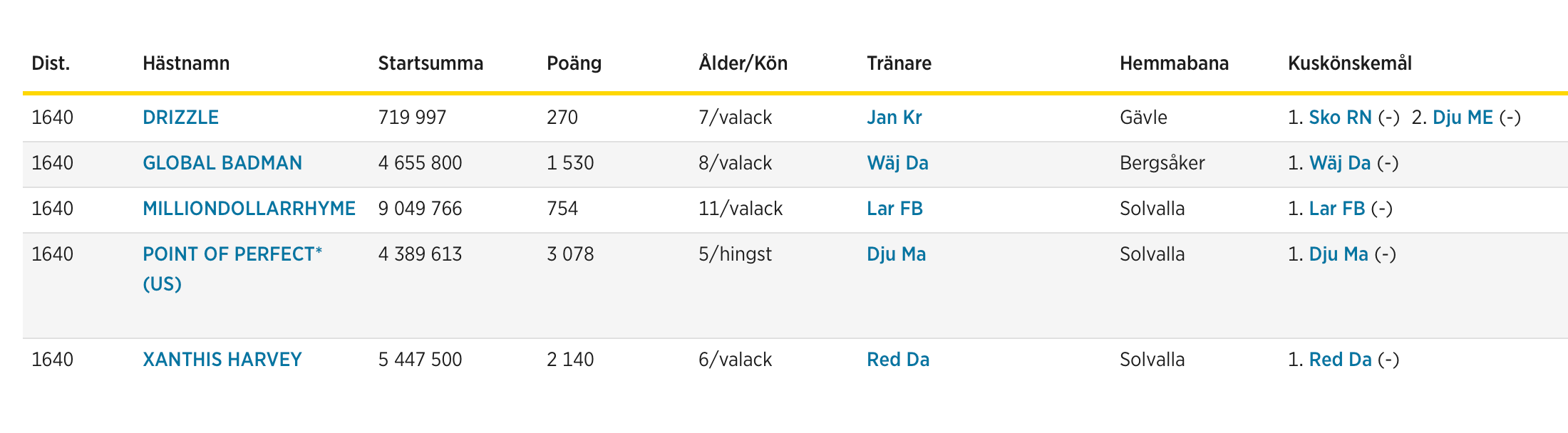Select the MILLIONDOLLARRHYME horse name

249,209
